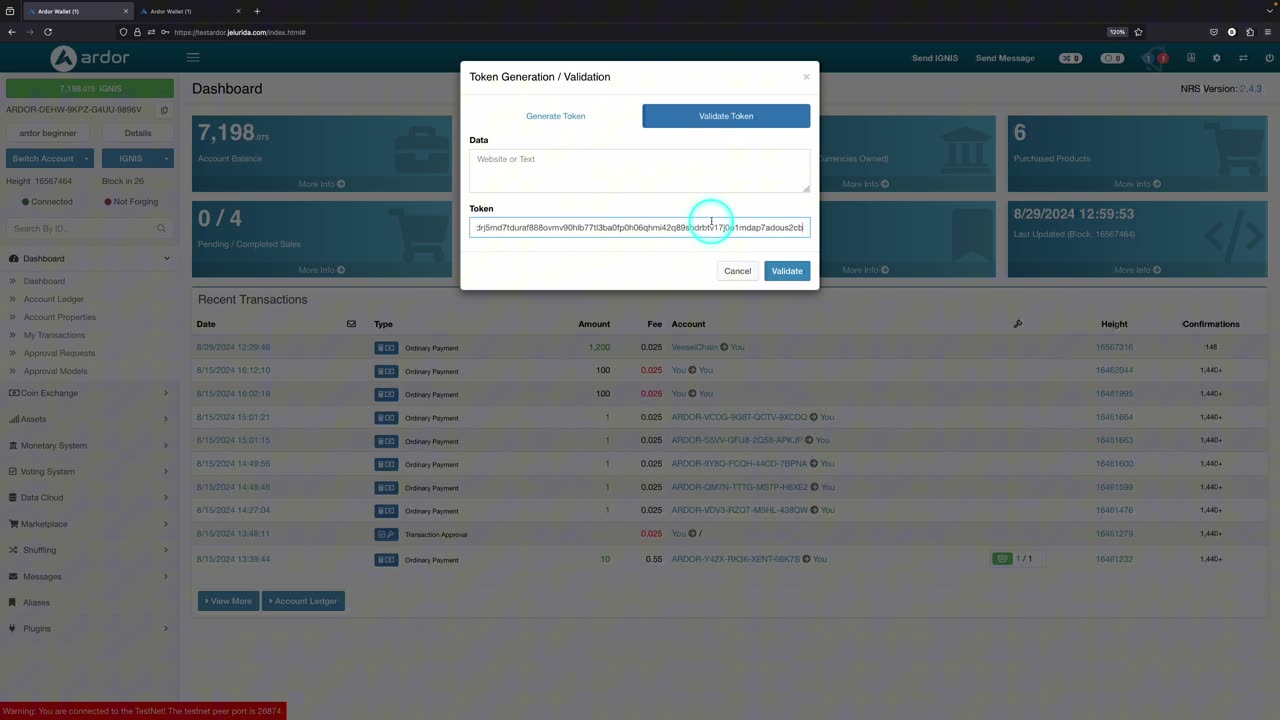
Task: Click the Ardor logo in the header
Action: click(x=90, y=58)
